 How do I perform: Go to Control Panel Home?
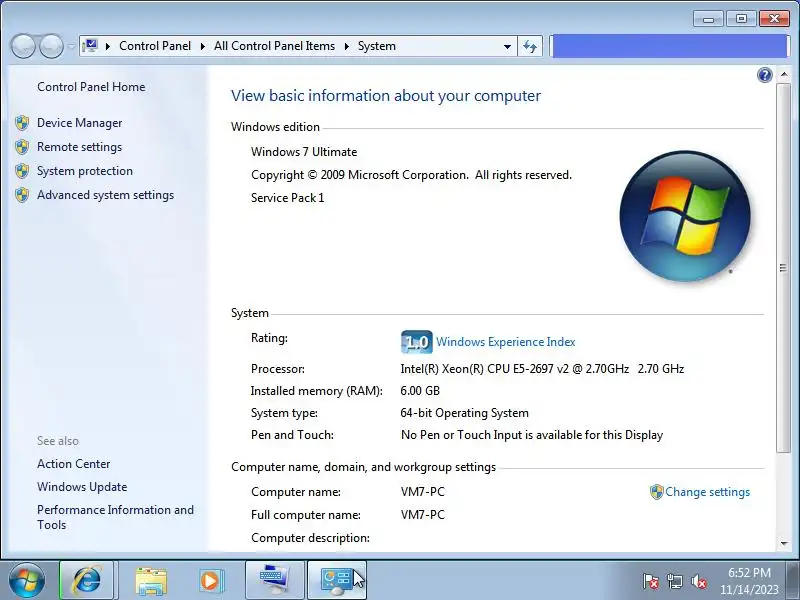pos(91,87)
